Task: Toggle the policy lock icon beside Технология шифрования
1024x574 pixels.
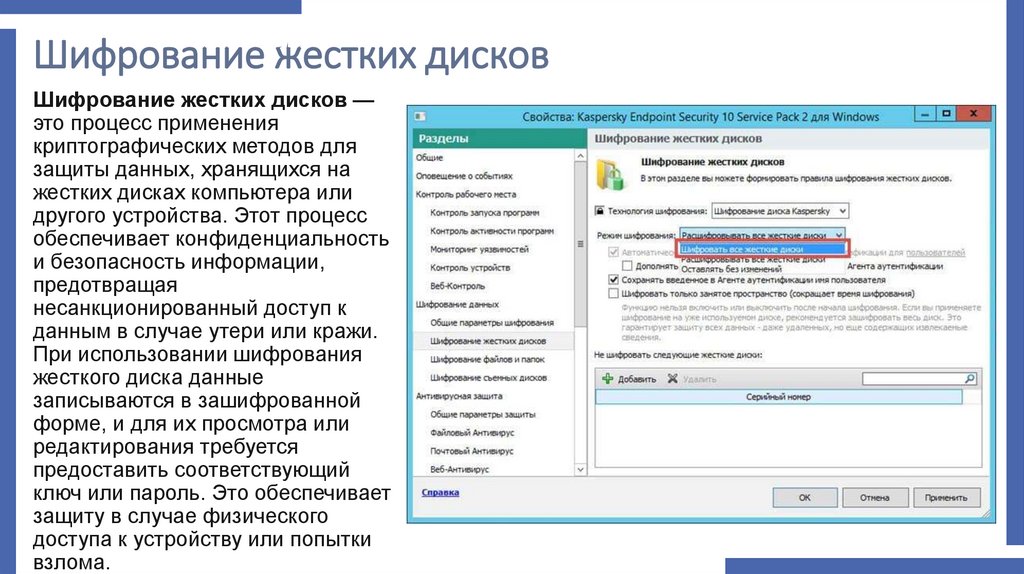Action: [600, 211]
